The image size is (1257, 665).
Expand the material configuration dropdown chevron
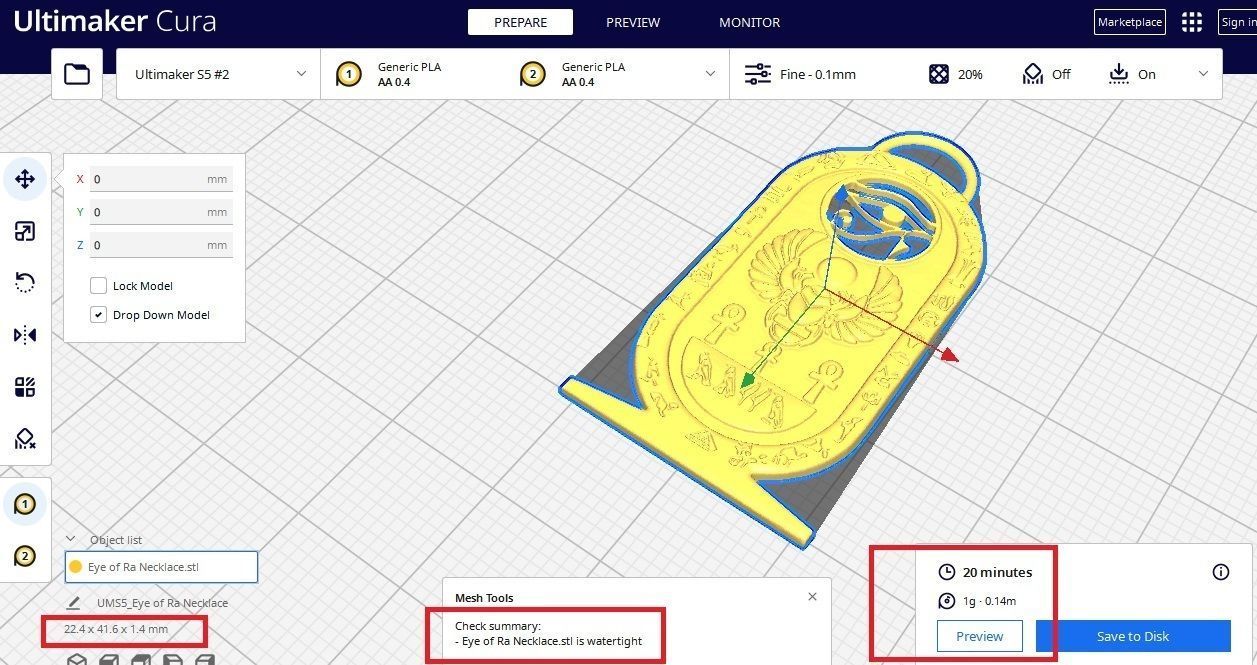pos(710,74)
